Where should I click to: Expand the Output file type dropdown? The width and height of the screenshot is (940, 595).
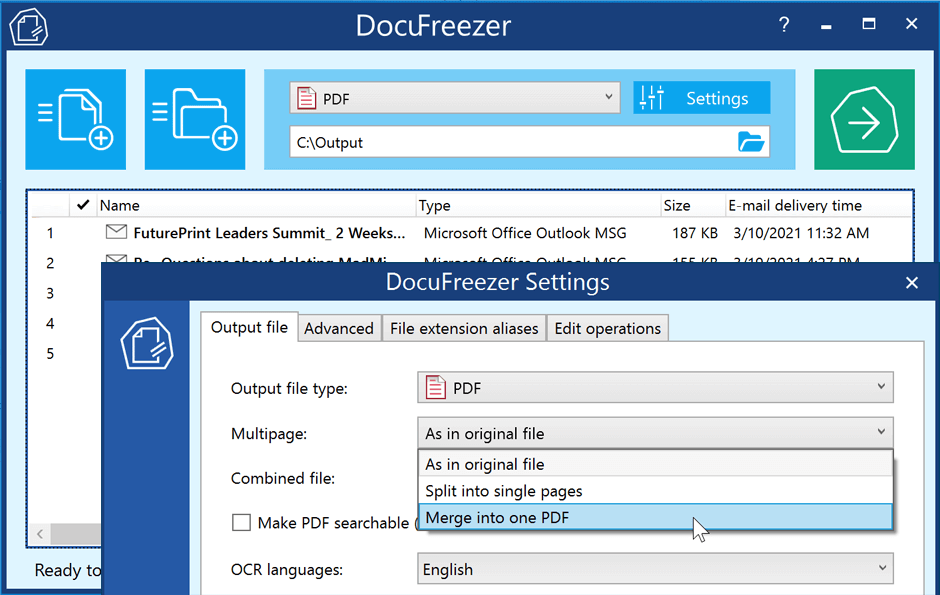coord(655,388)
